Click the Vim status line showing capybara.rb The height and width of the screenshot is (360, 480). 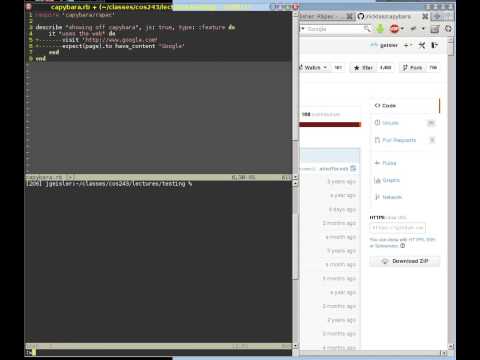click(158, 178)
